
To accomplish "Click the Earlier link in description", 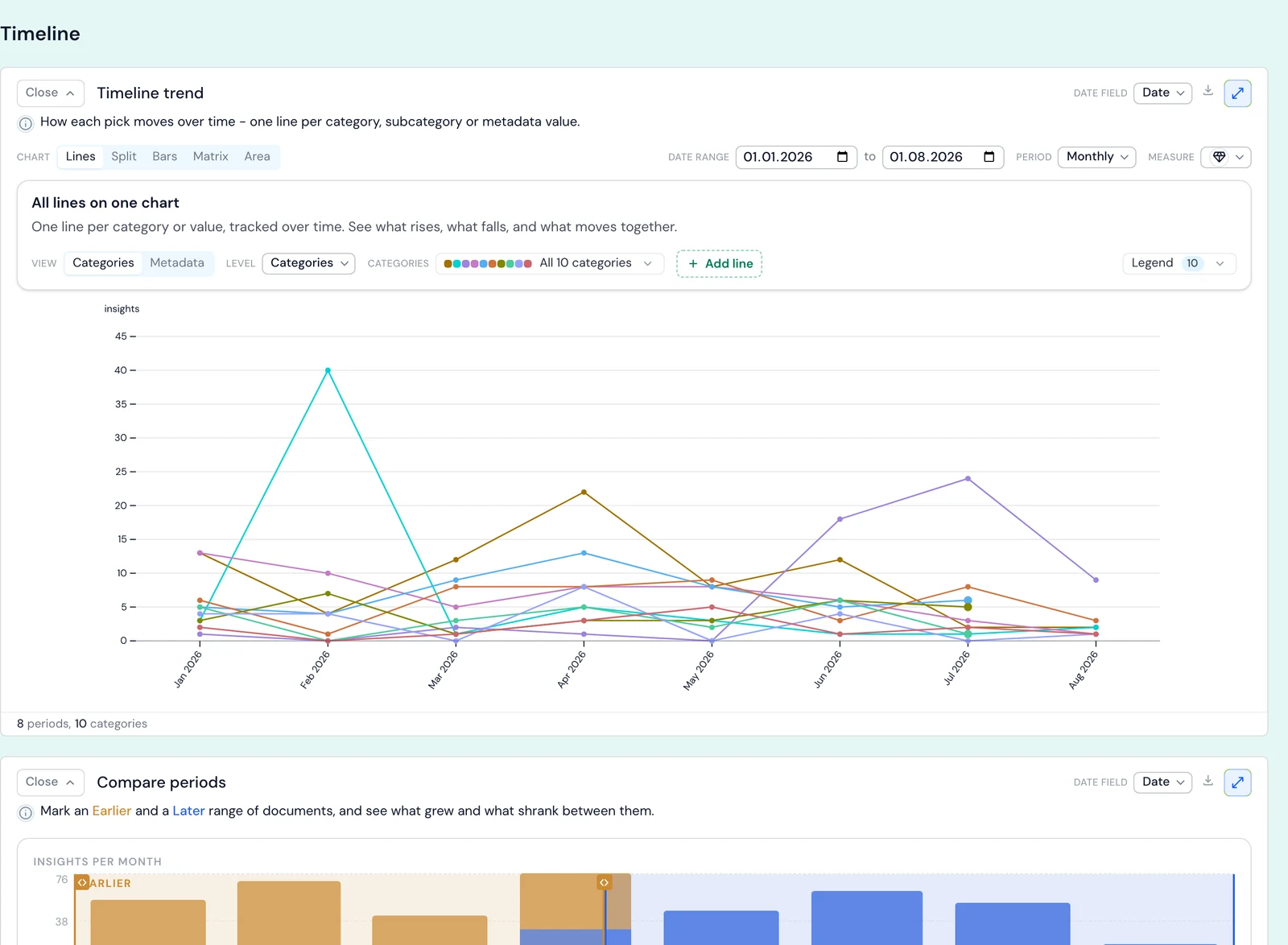I will (x=111, y=811).
